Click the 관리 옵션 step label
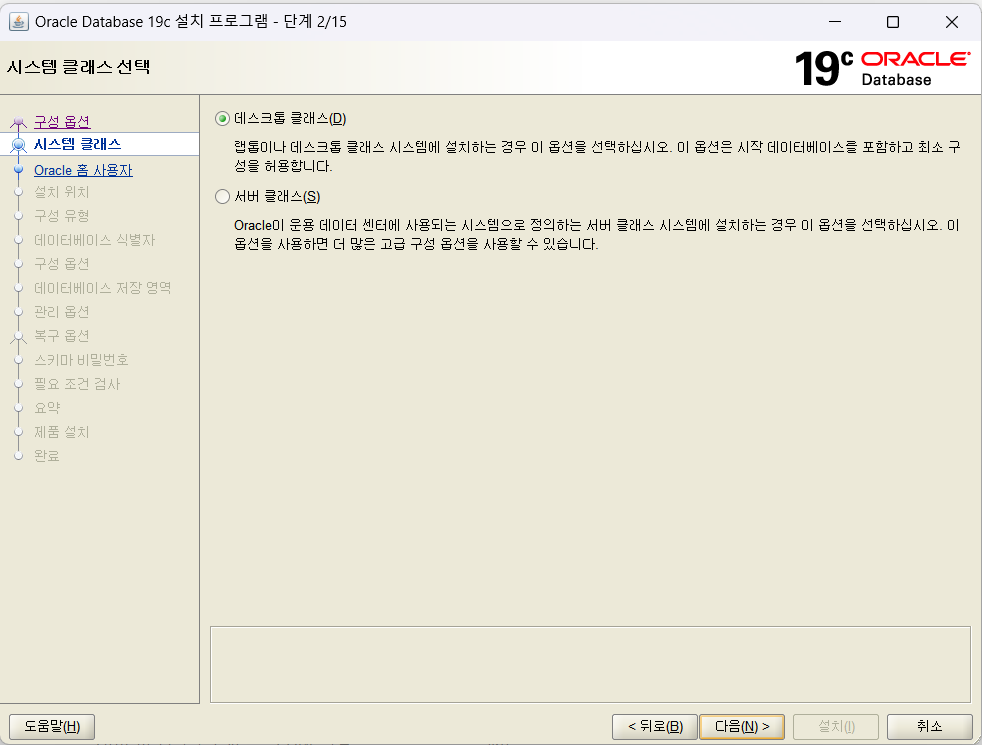 61,312
